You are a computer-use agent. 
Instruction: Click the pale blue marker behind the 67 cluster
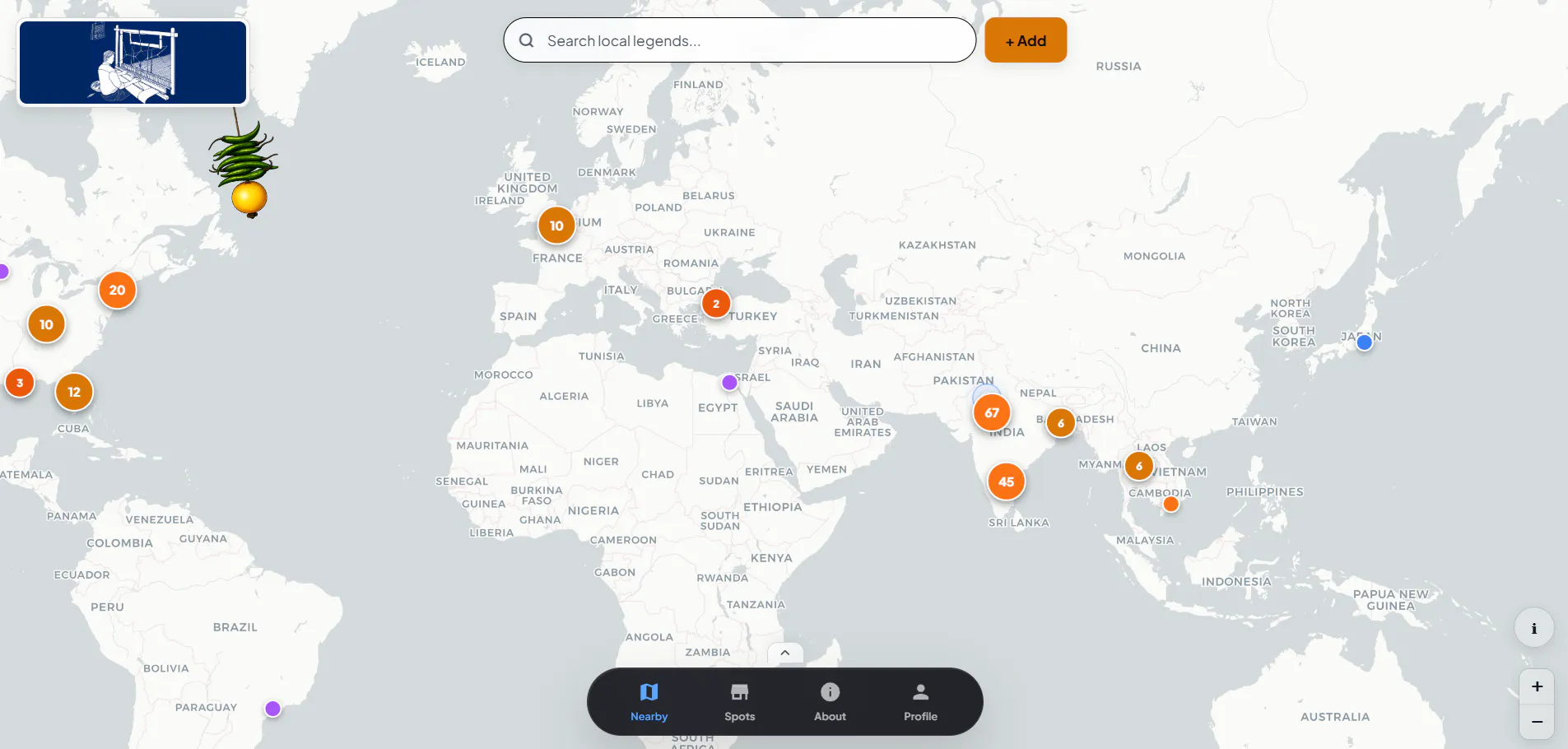coord(984,391)
